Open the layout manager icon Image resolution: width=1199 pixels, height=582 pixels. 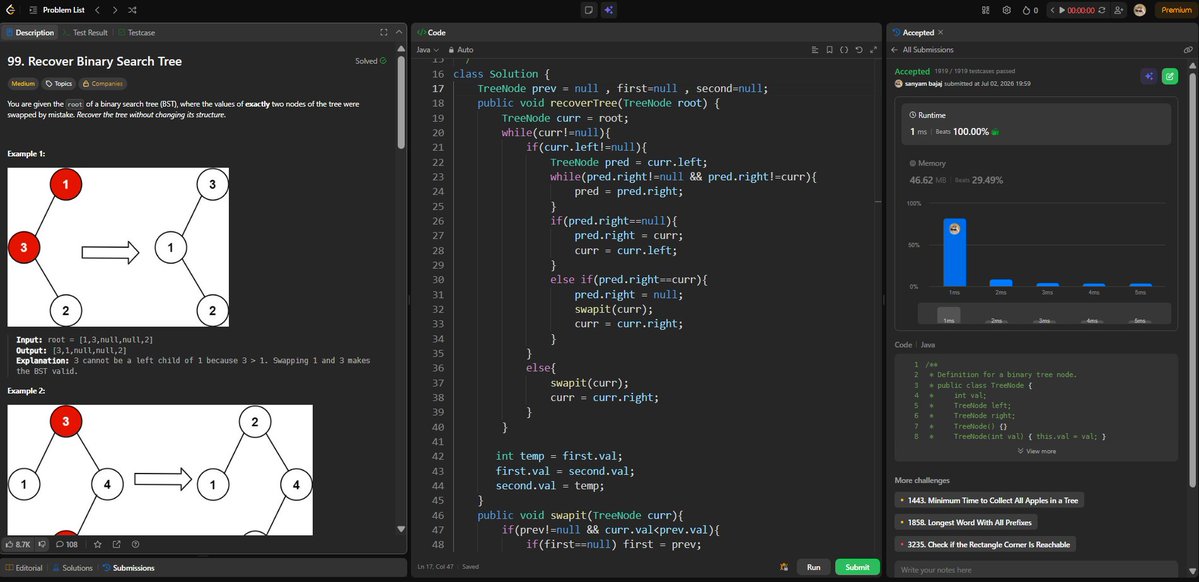coord(986,10)
